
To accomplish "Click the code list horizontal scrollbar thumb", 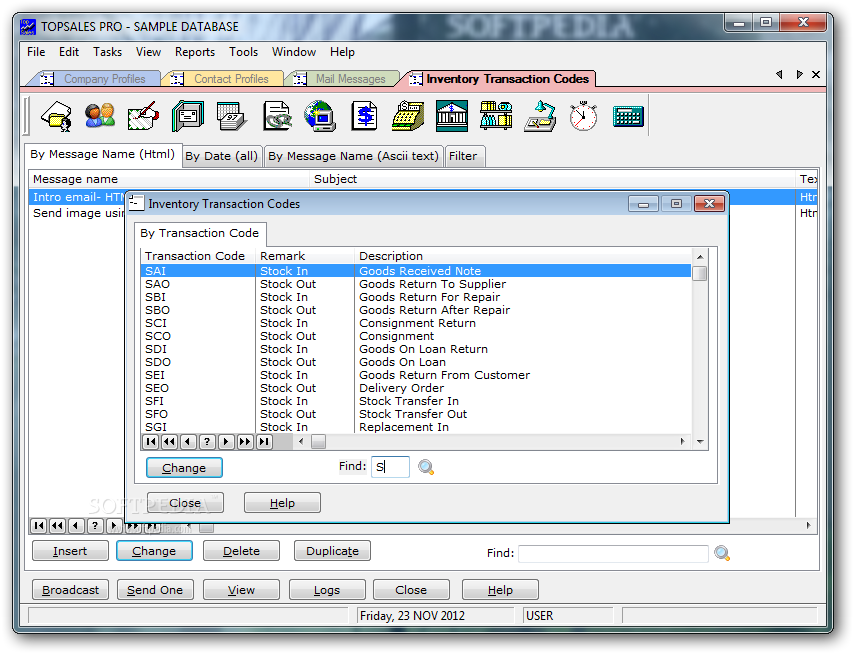I will click(x=318, y=442).
